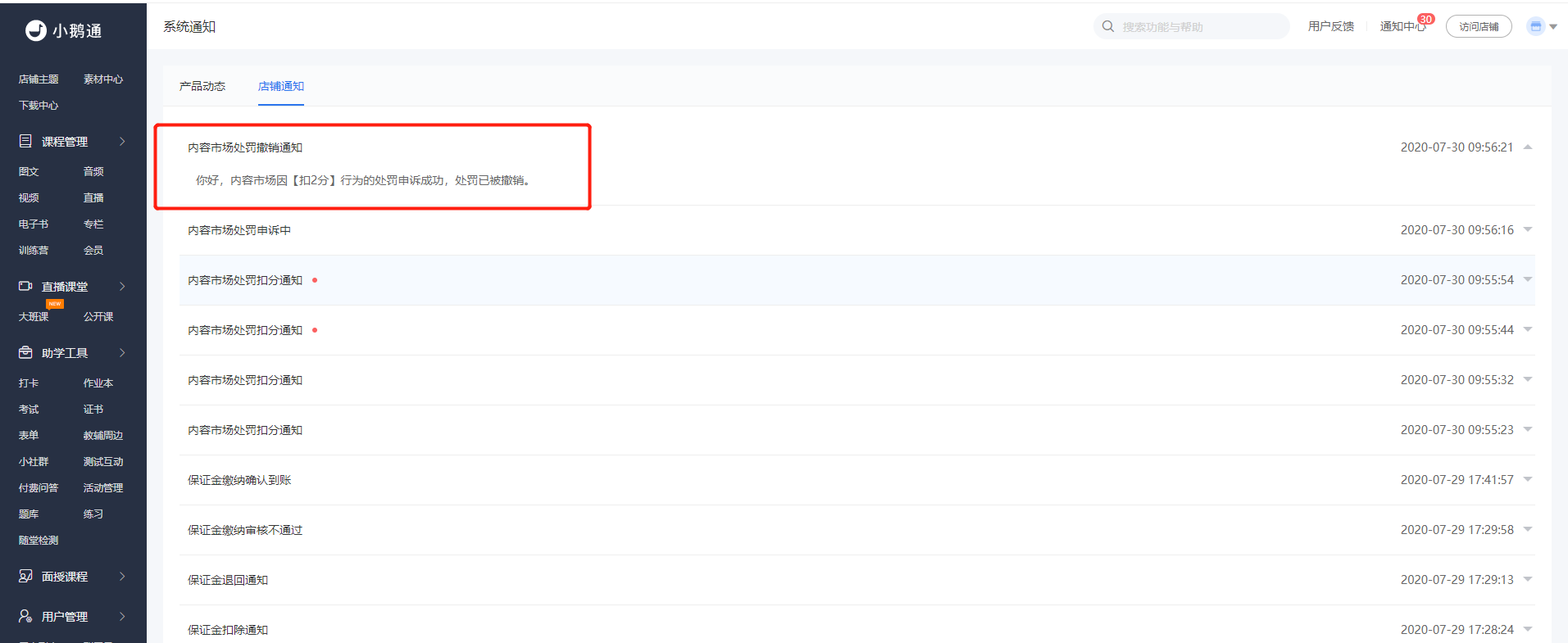The height and width of the screenshot is (643, 1568).
Task: Expand the 用户管理 chevron arrow
Action: coord(122,616)
